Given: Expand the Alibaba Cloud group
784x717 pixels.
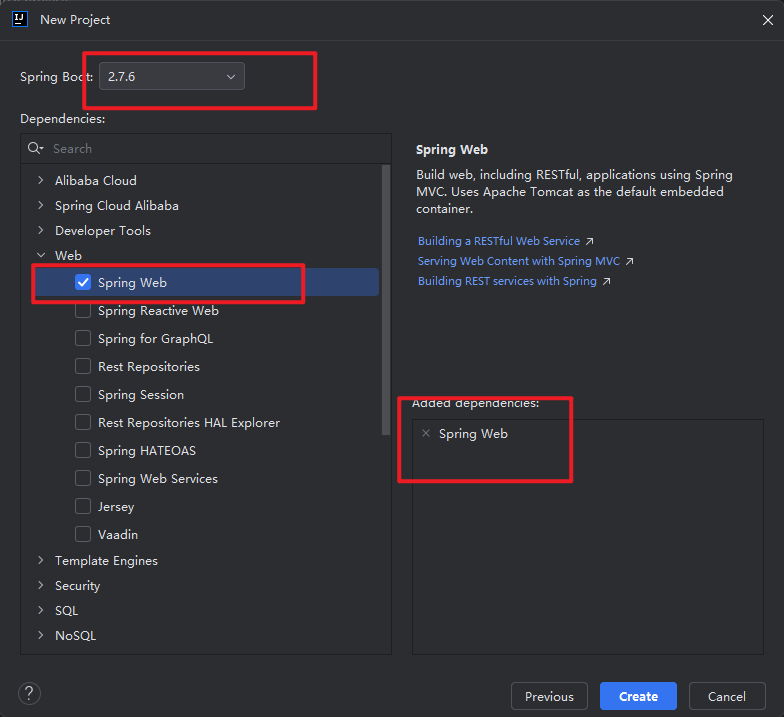Looking at the screenshot, I should [41, 180].
